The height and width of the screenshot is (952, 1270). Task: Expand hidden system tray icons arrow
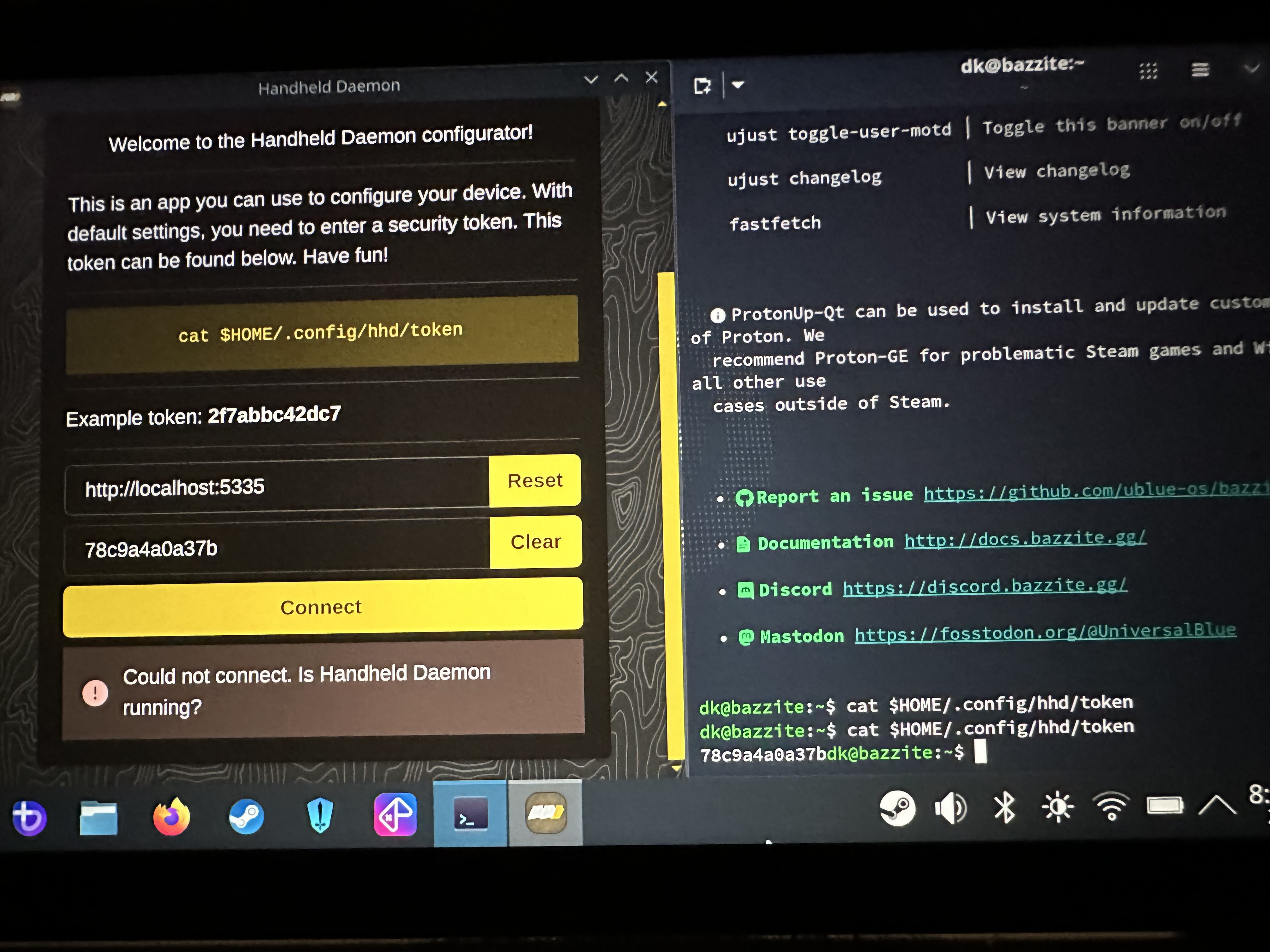1217,806
